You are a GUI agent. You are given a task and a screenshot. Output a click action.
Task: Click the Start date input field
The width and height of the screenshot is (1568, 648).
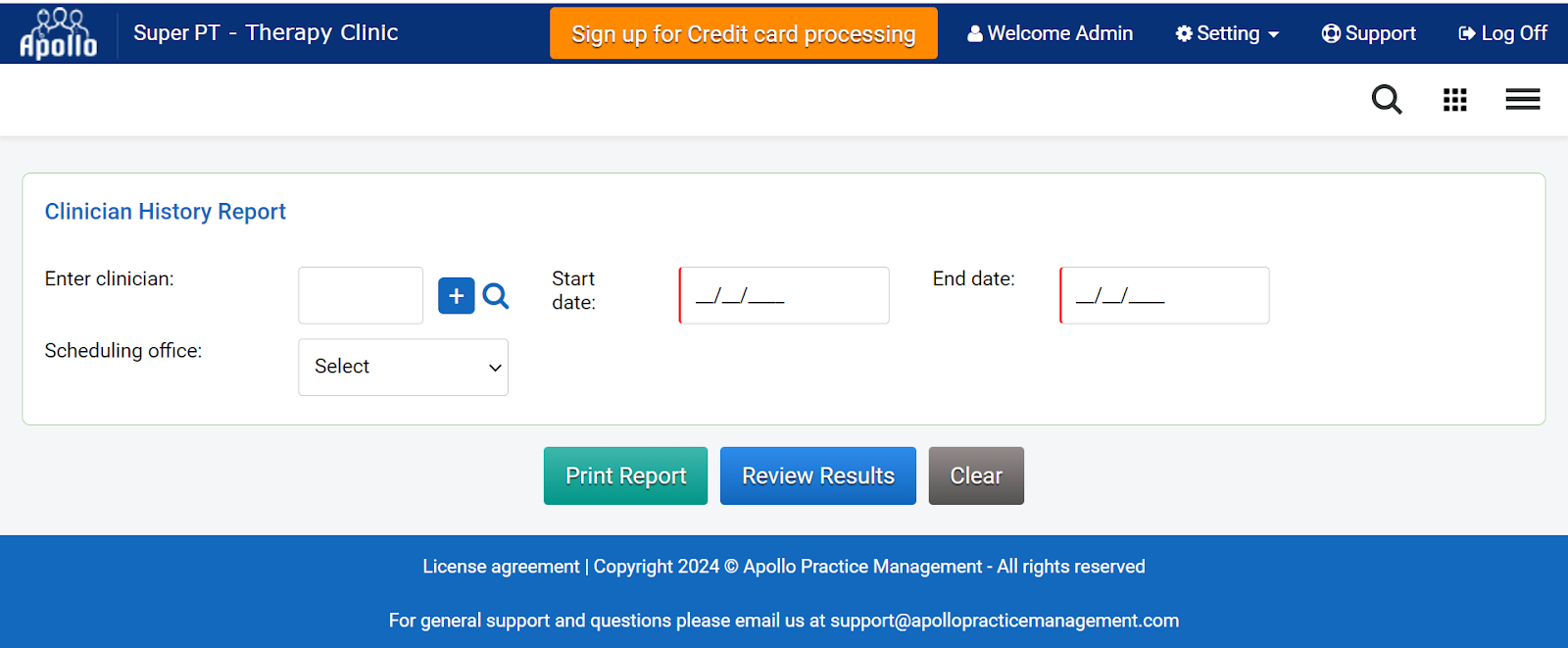coord(784,295)
